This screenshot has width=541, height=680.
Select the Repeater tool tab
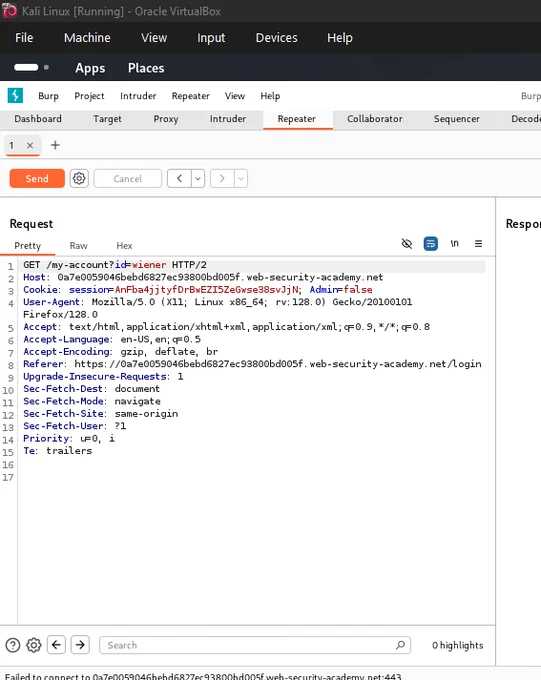click(297, 119)
